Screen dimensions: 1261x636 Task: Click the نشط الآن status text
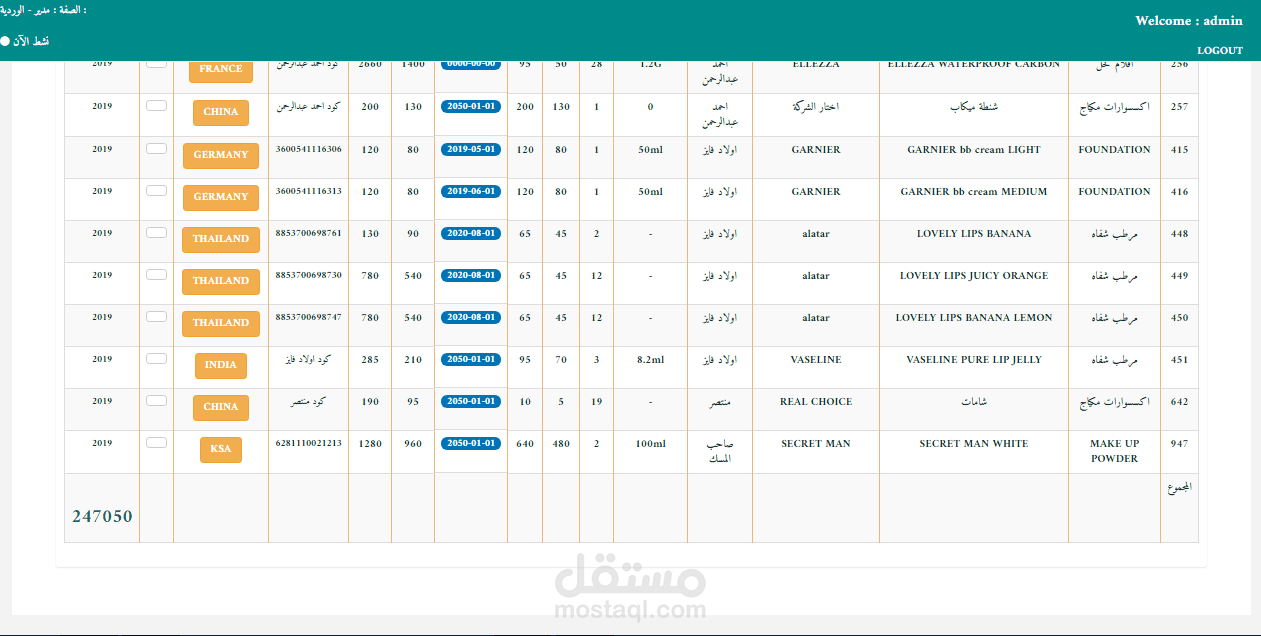pyautogui.click(x=32, y=41)
